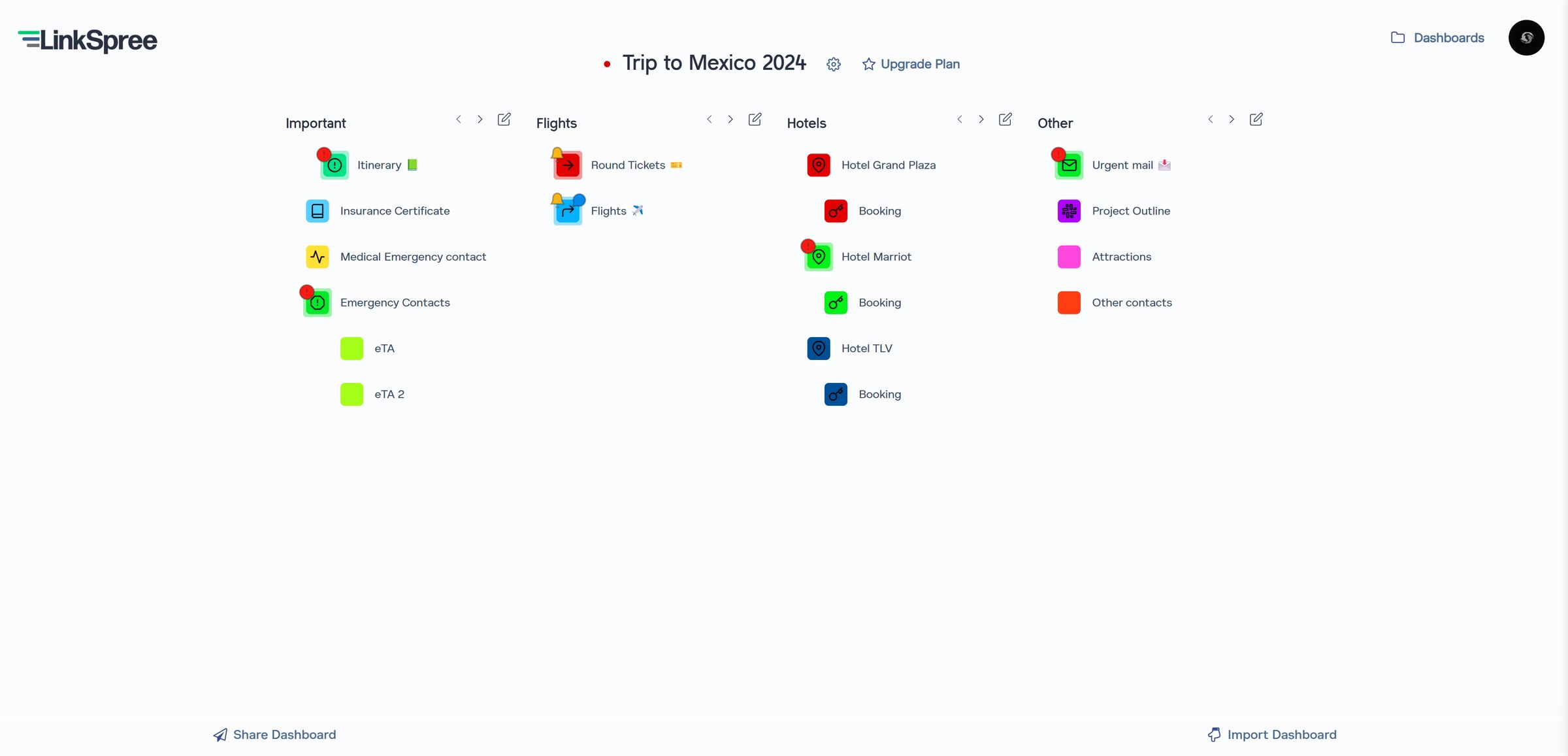Click the right chevron beside Important

480,119
